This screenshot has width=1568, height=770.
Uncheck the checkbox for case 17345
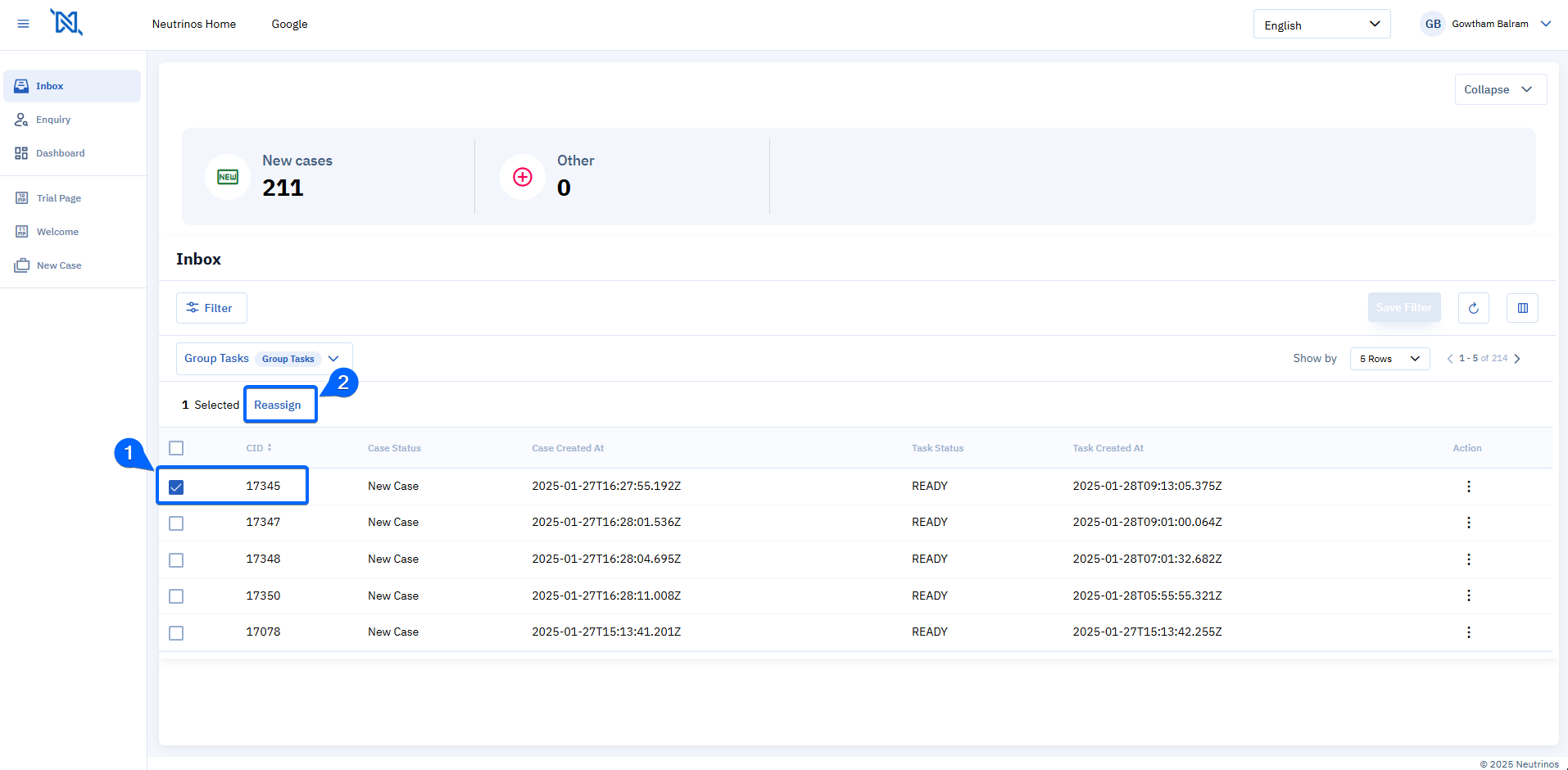click(x=176, y=487)
